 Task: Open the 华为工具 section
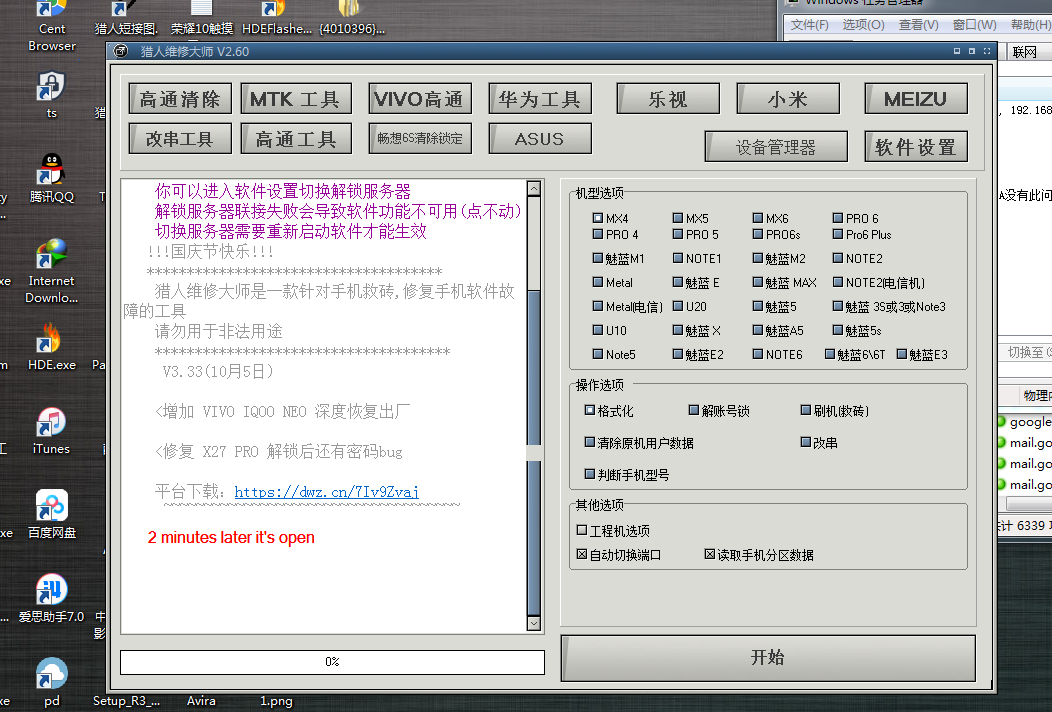tap(540, 99)
